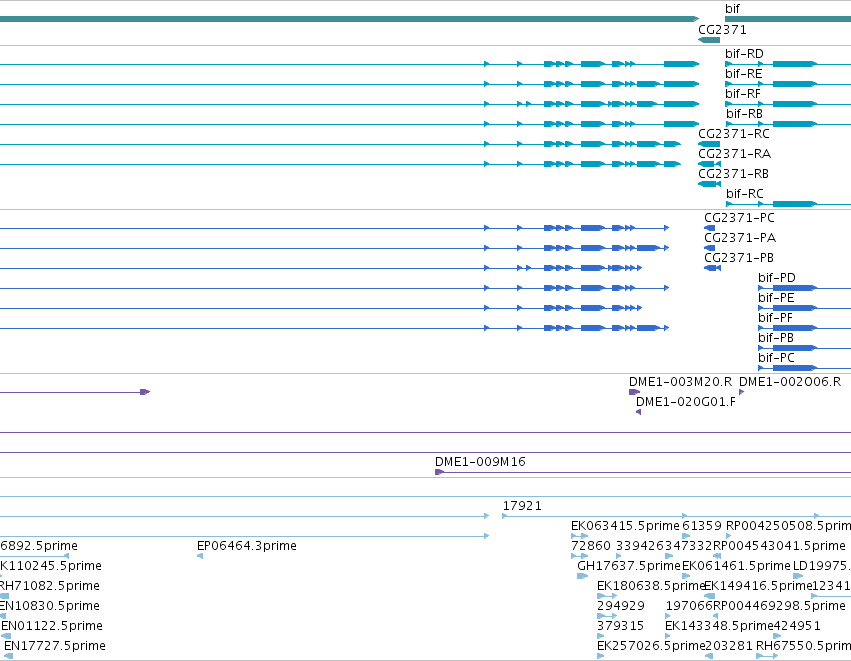Select the 203281 feature label

pyautogui.click(x=729, y=646)
